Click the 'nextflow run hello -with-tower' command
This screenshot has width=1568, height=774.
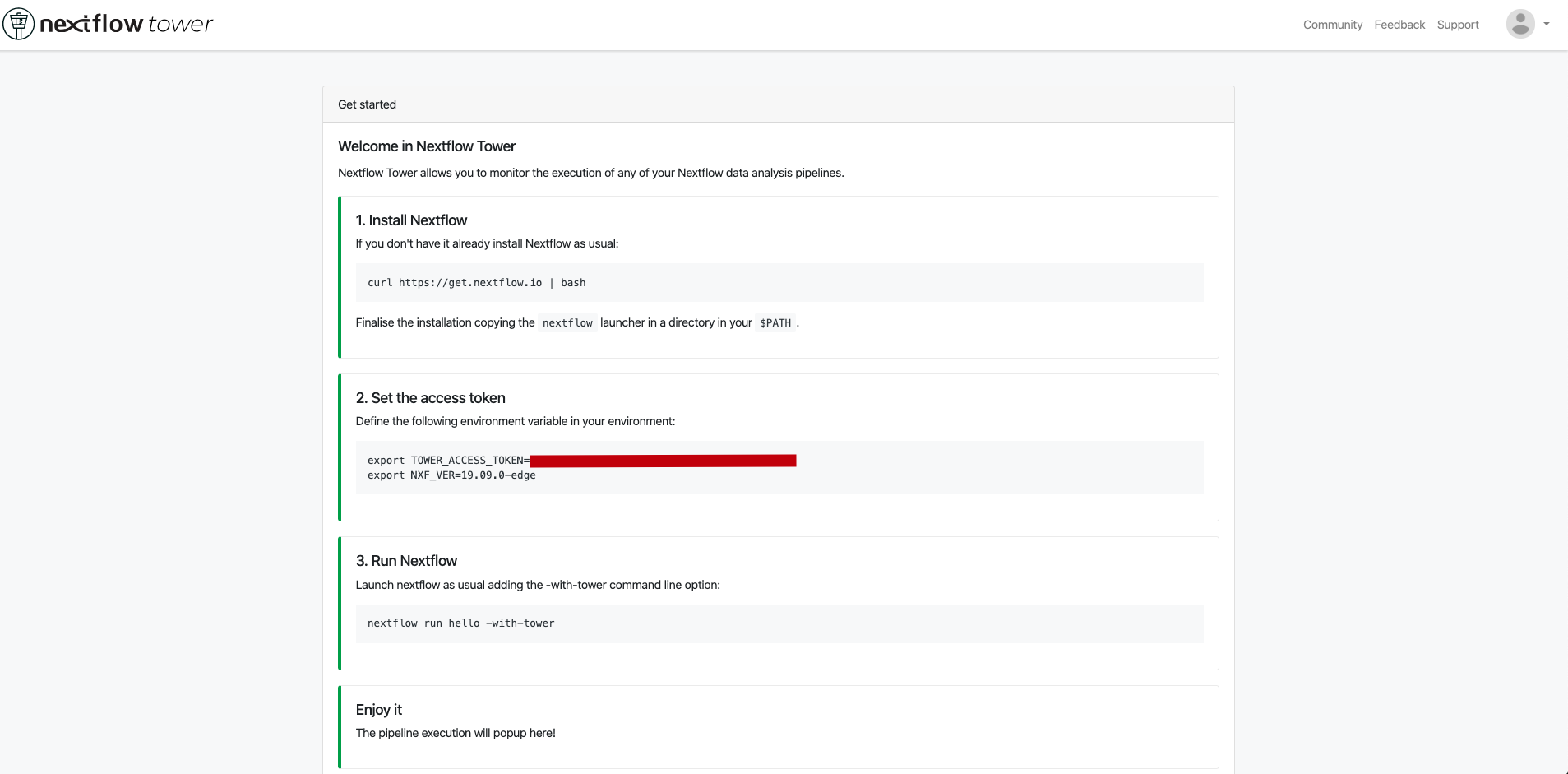pos(460,623)
